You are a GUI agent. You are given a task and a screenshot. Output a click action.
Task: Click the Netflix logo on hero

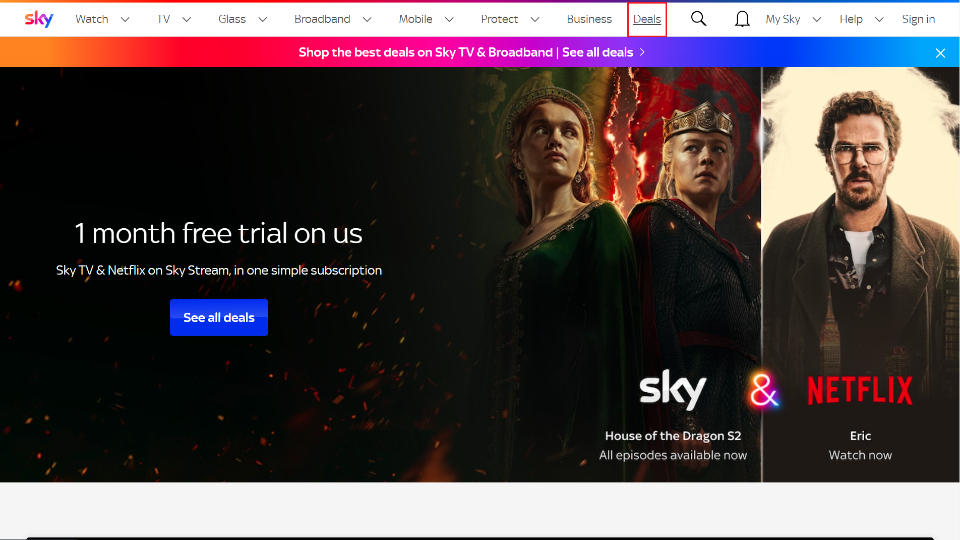pos(860,391)
